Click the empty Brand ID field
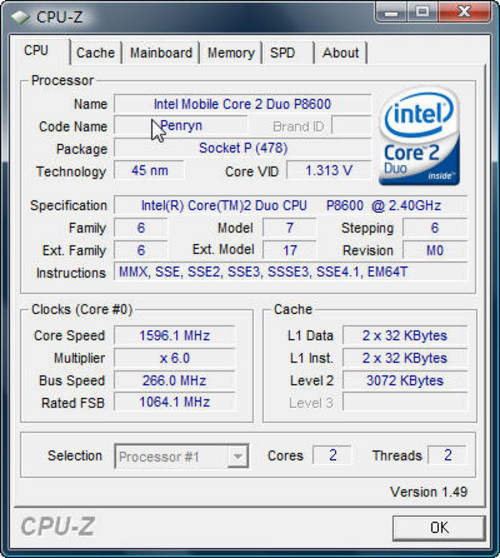 point(351,125)
